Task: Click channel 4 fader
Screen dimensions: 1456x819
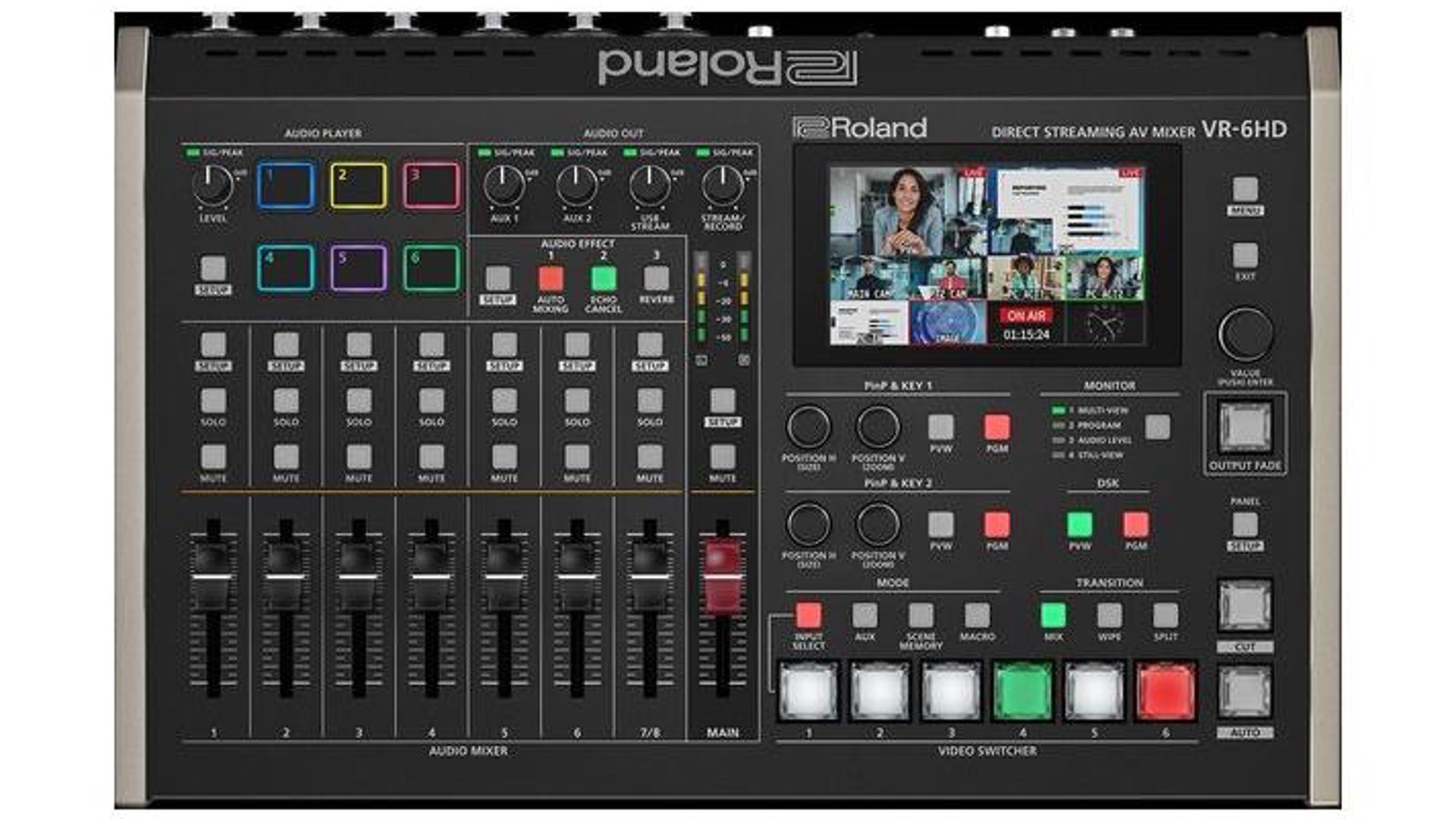Action: [x=431, y=578]
